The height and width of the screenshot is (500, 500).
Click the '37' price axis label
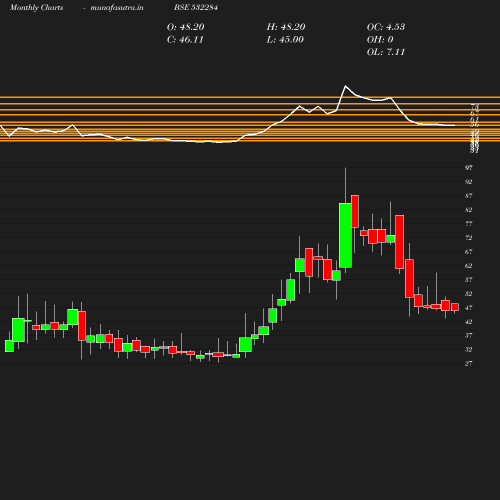click(469, 335)
